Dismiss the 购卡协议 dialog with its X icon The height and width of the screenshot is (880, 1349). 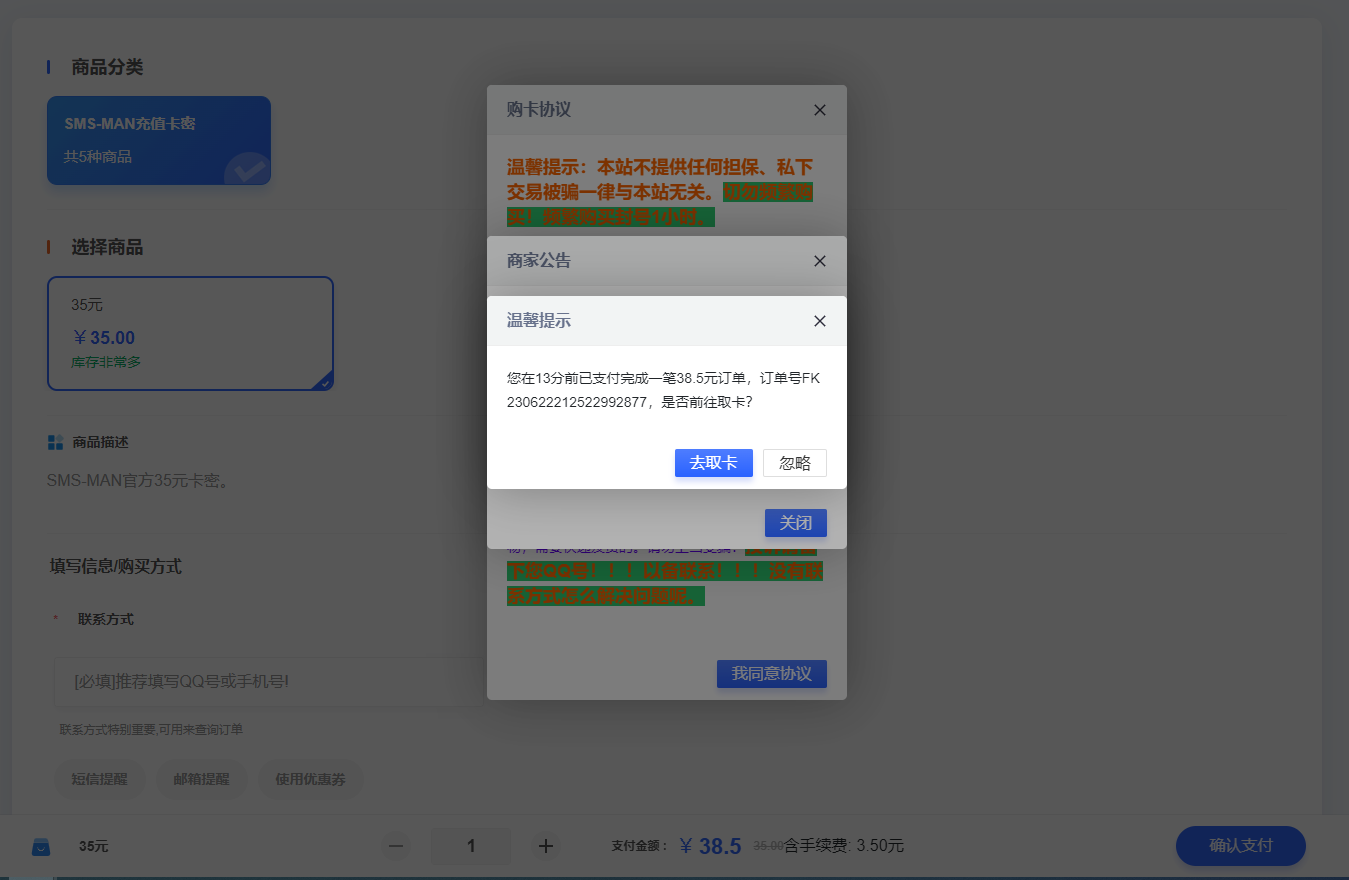(x=819, y=110)
